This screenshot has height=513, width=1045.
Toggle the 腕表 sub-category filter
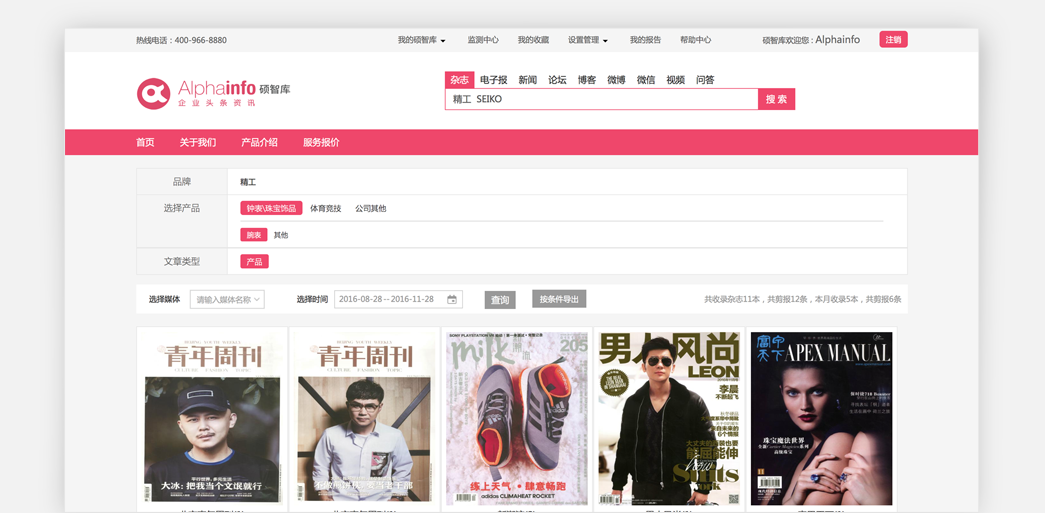pos(254,235)
